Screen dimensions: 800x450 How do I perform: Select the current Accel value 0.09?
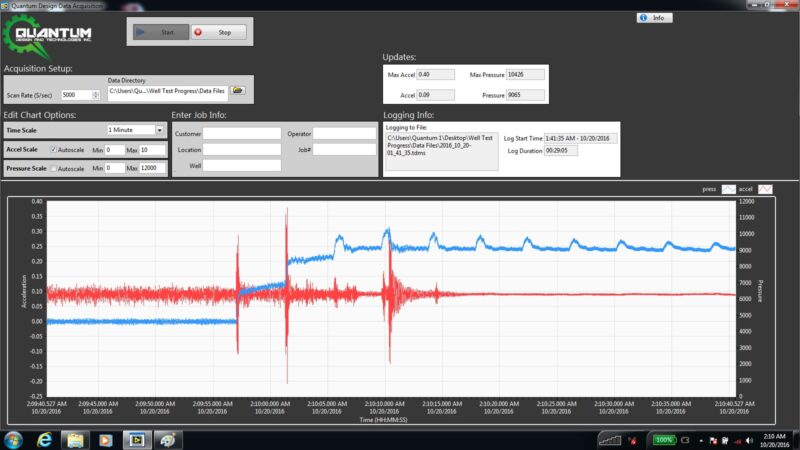pyautogui.click(x=435, y=95)
